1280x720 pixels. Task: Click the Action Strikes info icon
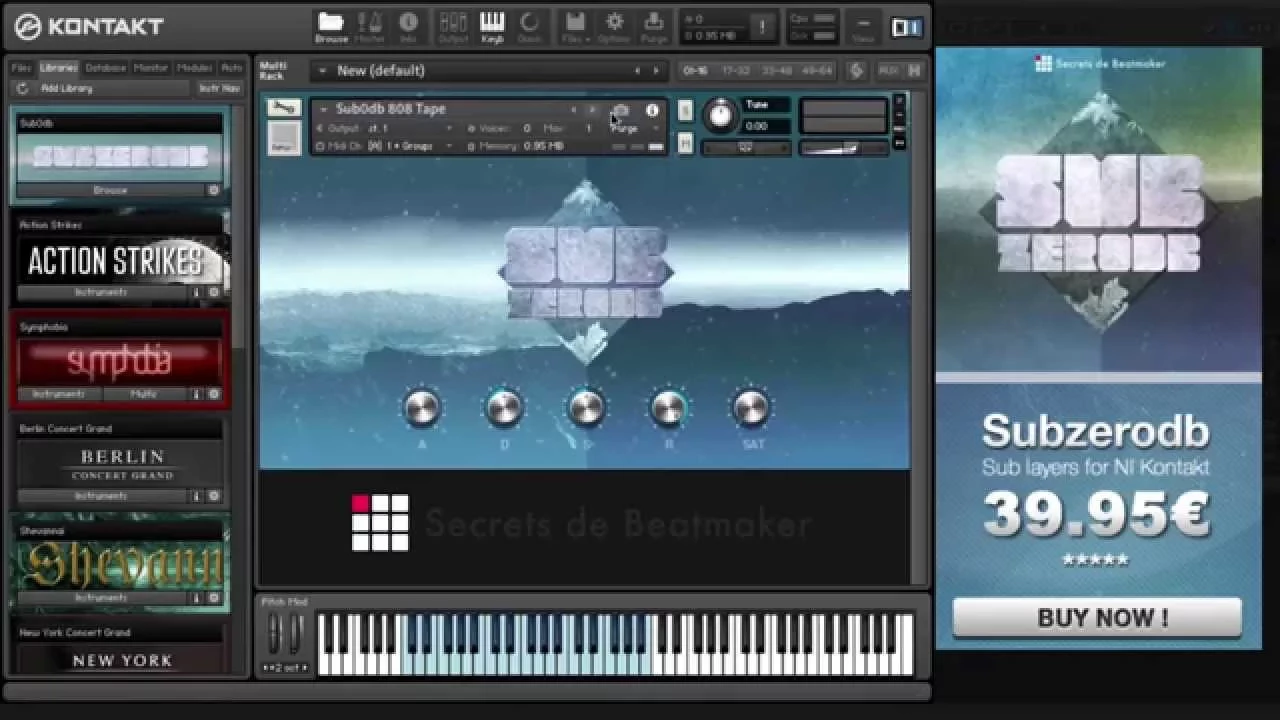point(197,292)
